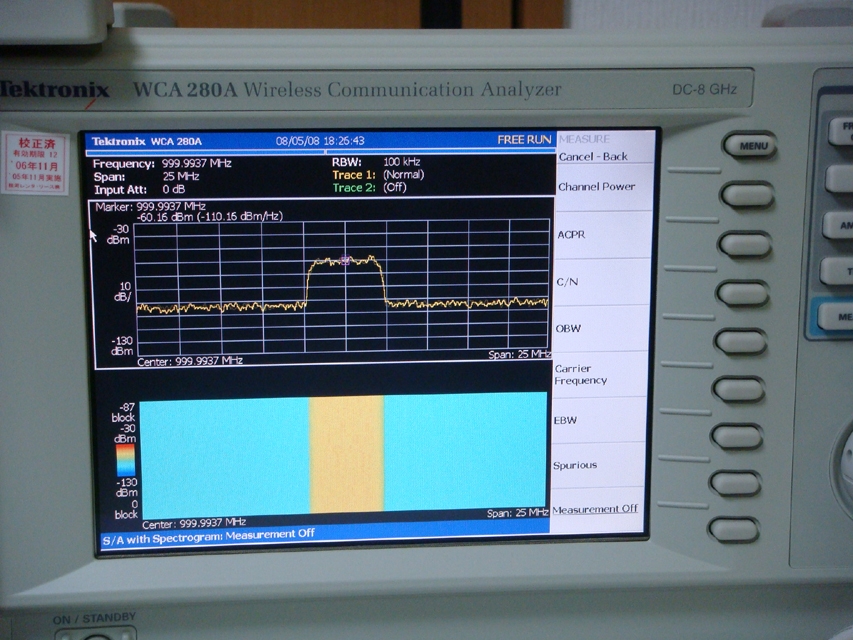Image resolution: width=853 pixels, height=640 pixels.
Task: Click the -87 block label beside the spectrogram
Action: point(125,412)
